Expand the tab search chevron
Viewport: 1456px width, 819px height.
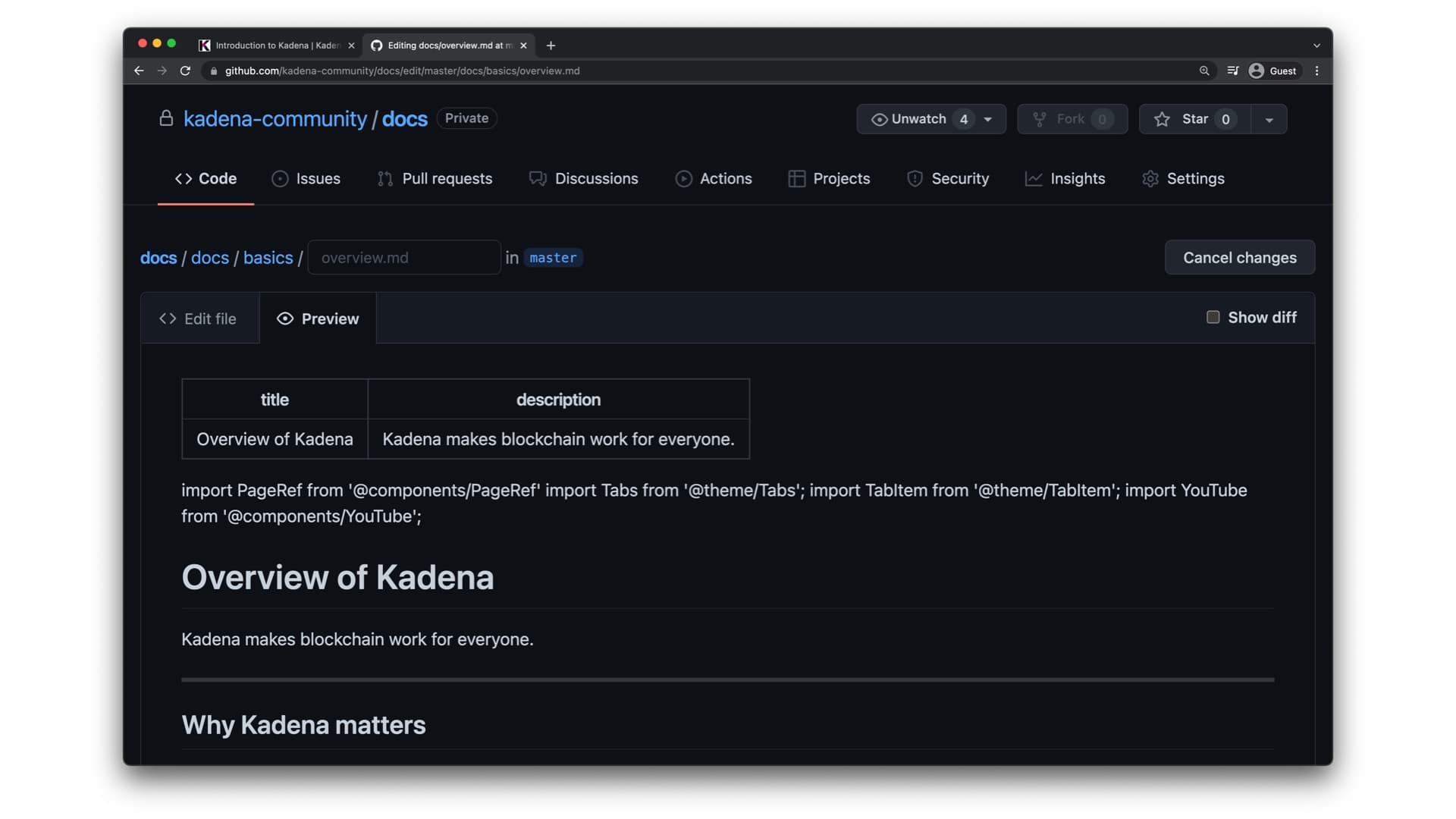click(1317, 45)
